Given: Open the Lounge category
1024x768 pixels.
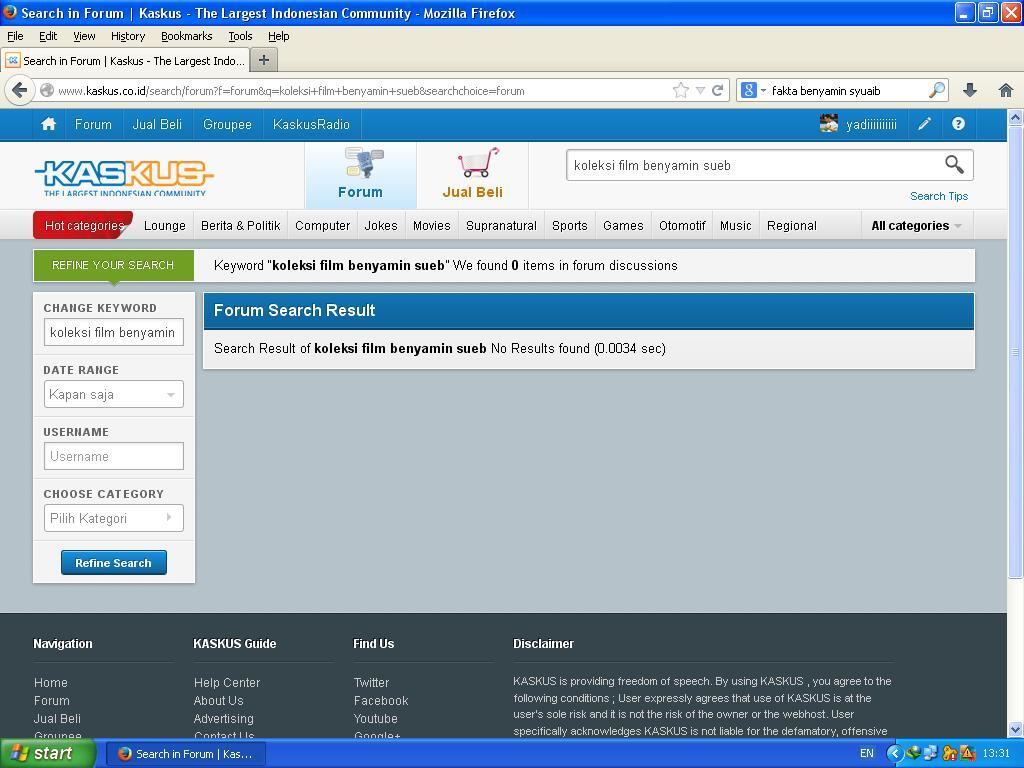Looking at the screenshot, I should (165, 226).
